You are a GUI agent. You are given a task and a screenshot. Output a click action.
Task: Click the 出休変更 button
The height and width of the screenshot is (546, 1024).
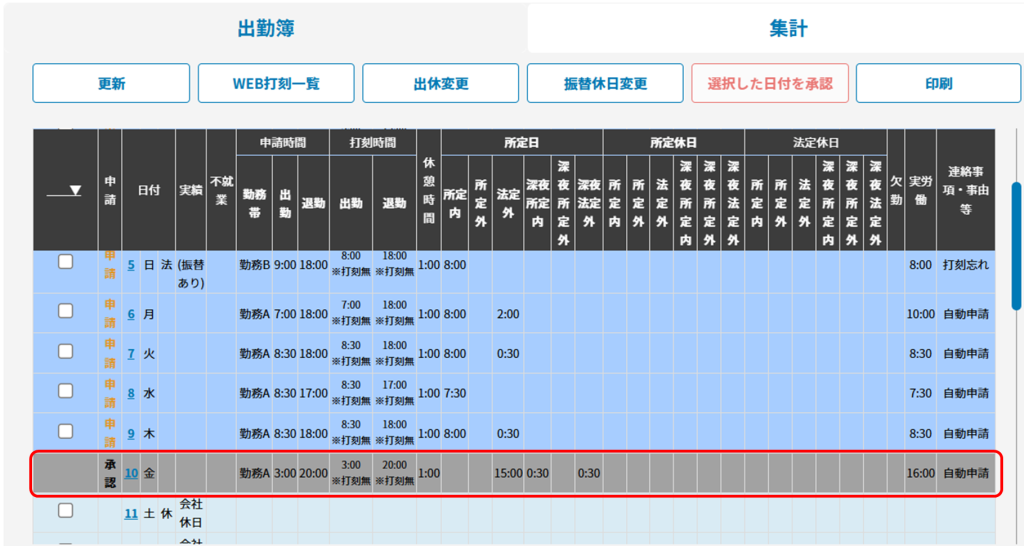pos(440,83)
